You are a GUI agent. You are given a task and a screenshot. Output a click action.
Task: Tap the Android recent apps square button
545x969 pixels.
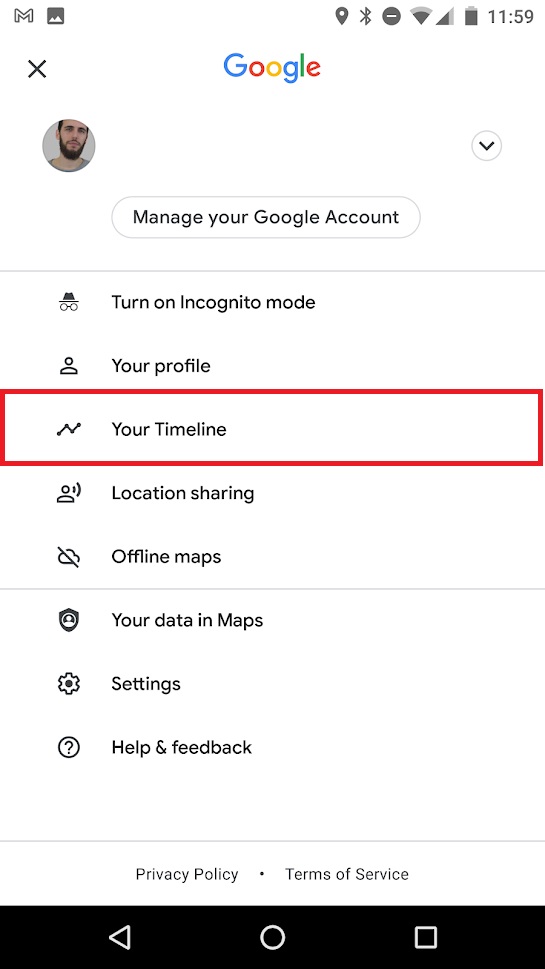pos(425,937)
